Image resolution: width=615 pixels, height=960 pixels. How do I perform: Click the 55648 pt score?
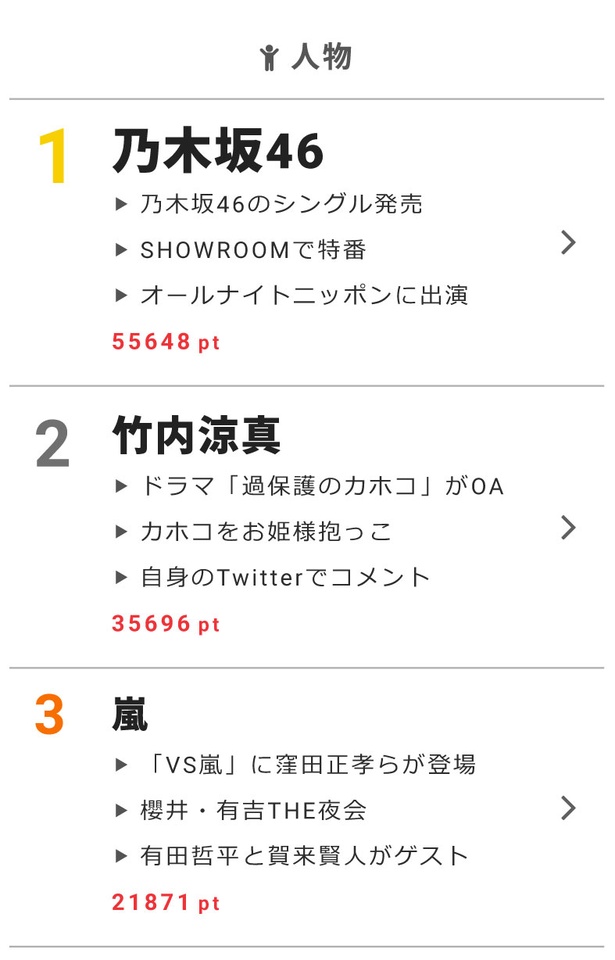click(x=165, y=342)
